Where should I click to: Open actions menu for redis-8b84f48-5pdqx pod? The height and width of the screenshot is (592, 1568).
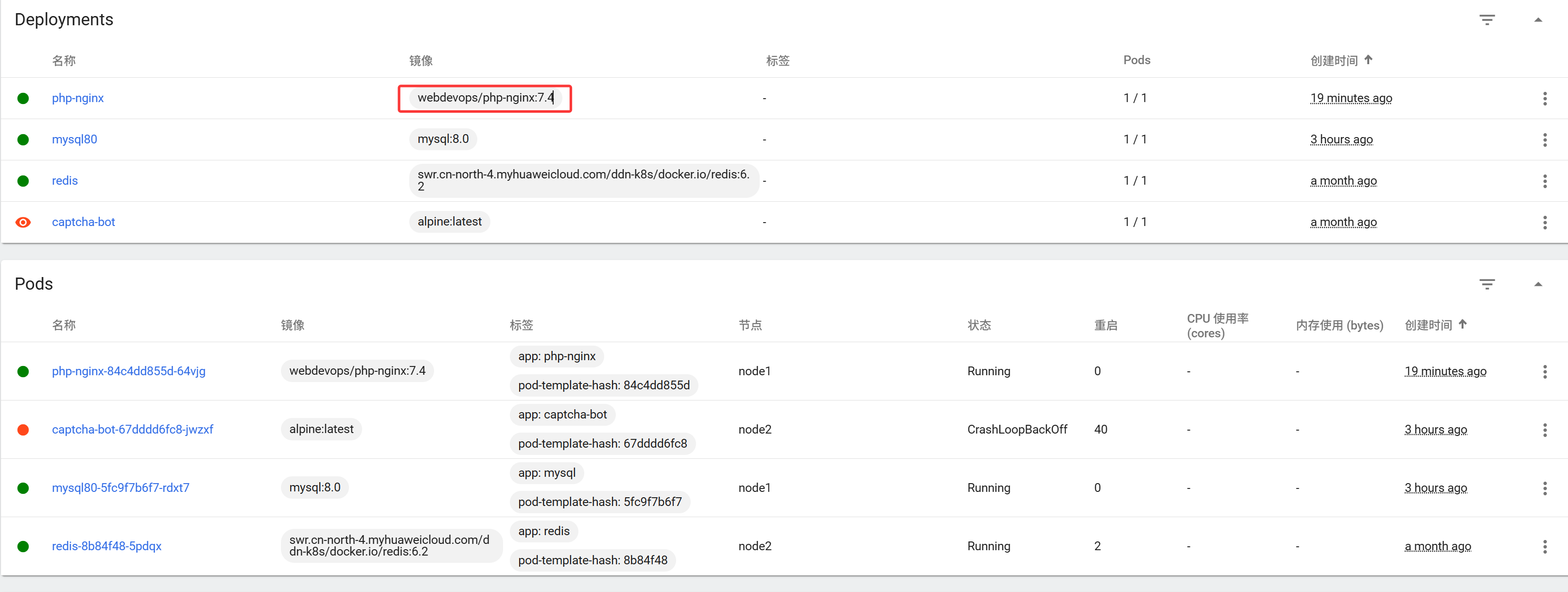tap(1544, 547)
